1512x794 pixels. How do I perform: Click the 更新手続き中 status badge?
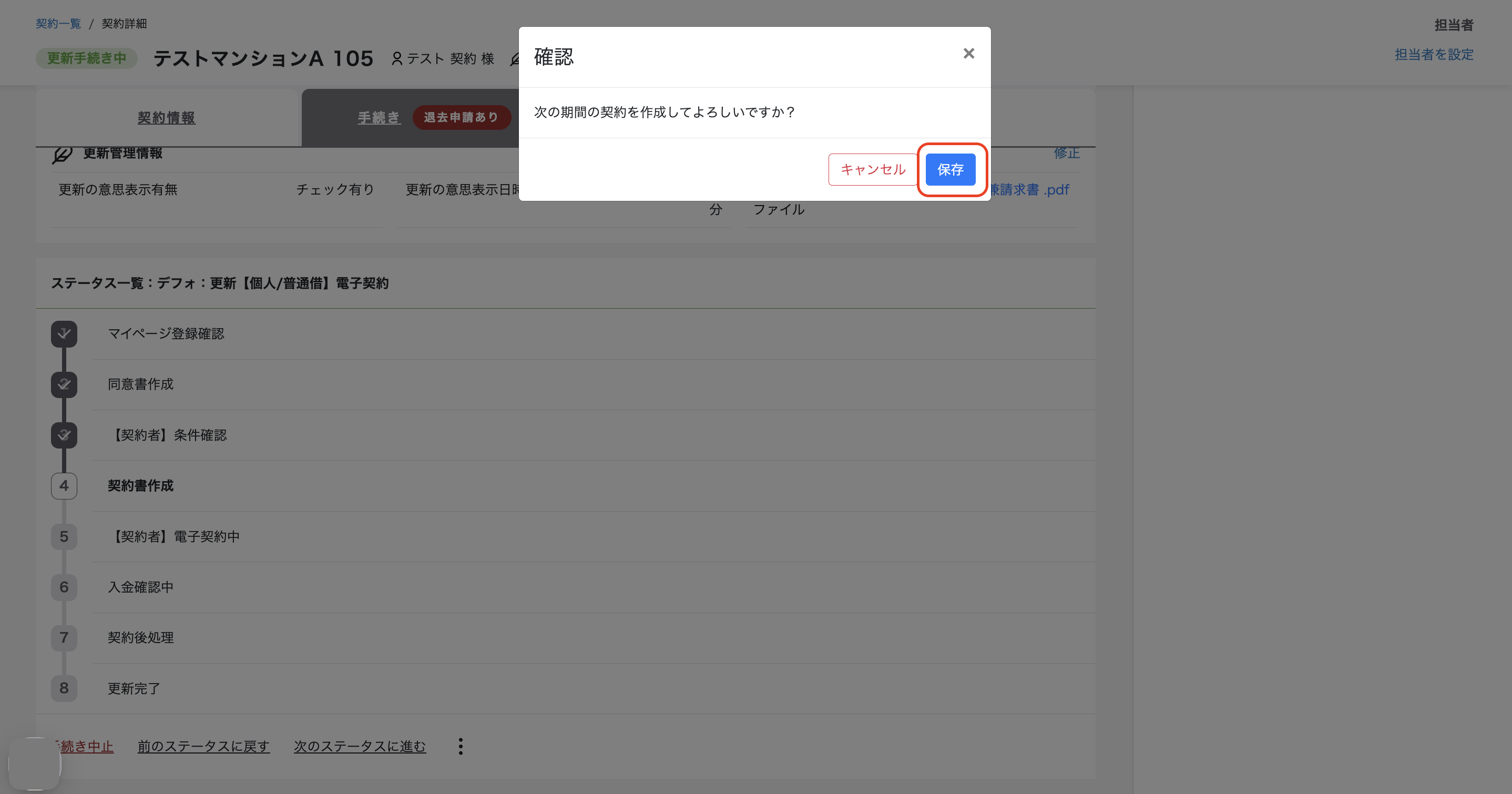pyautogui.click(x=86, y=58)
